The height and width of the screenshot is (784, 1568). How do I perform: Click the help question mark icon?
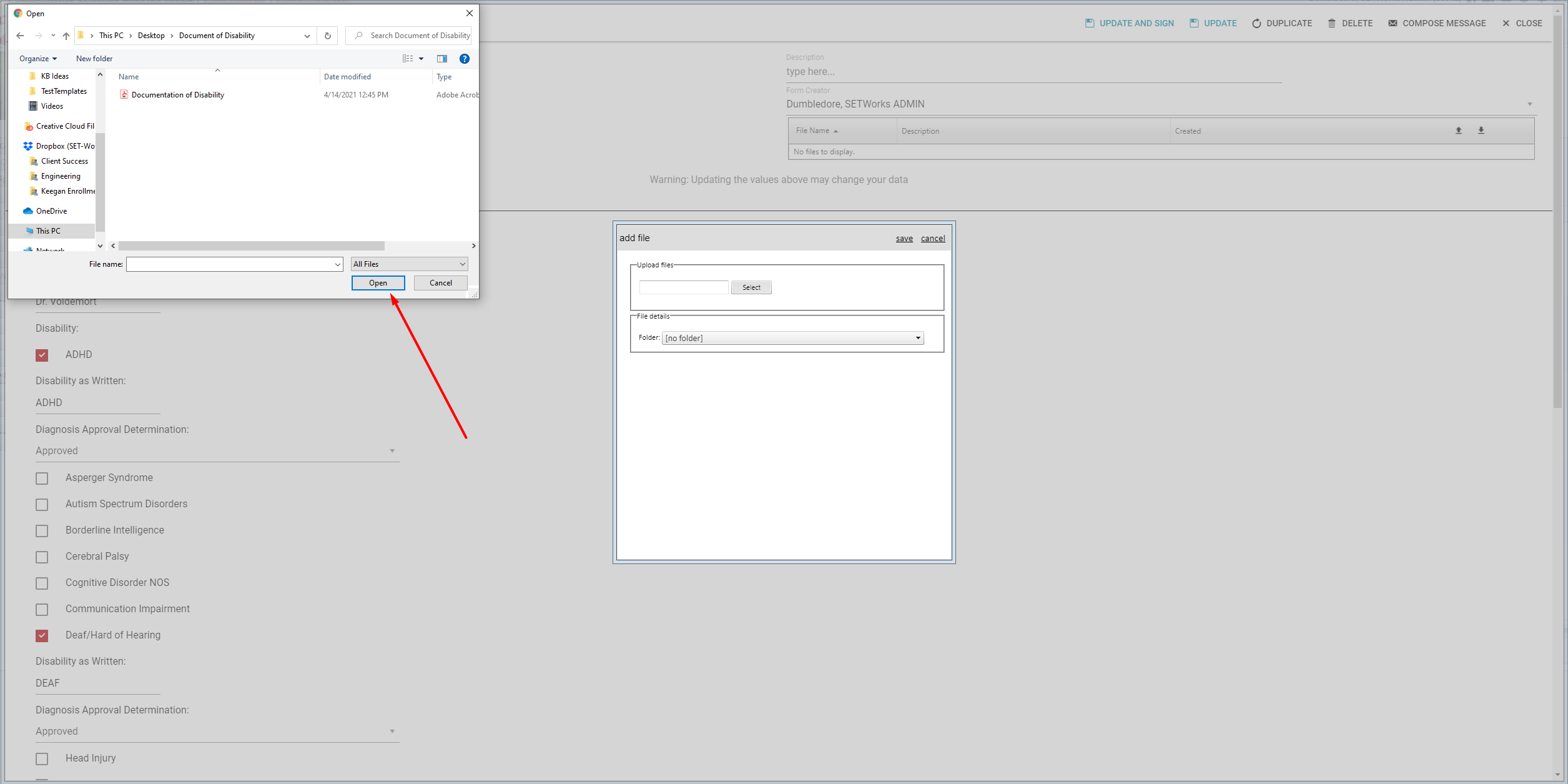tap(464, 59)
